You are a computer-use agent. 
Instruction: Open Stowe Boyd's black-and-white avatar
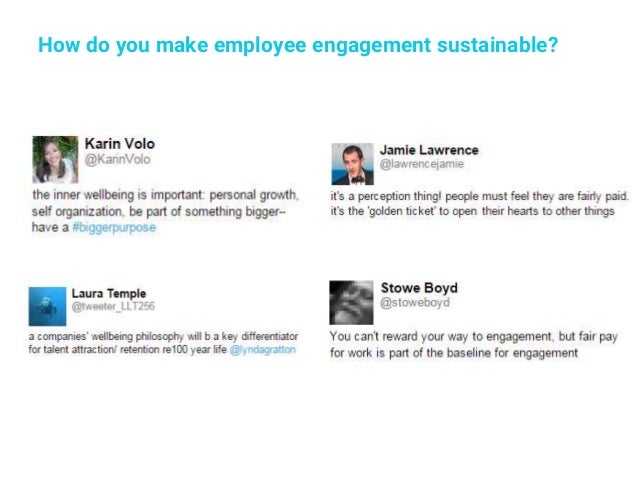coord(351,302)
